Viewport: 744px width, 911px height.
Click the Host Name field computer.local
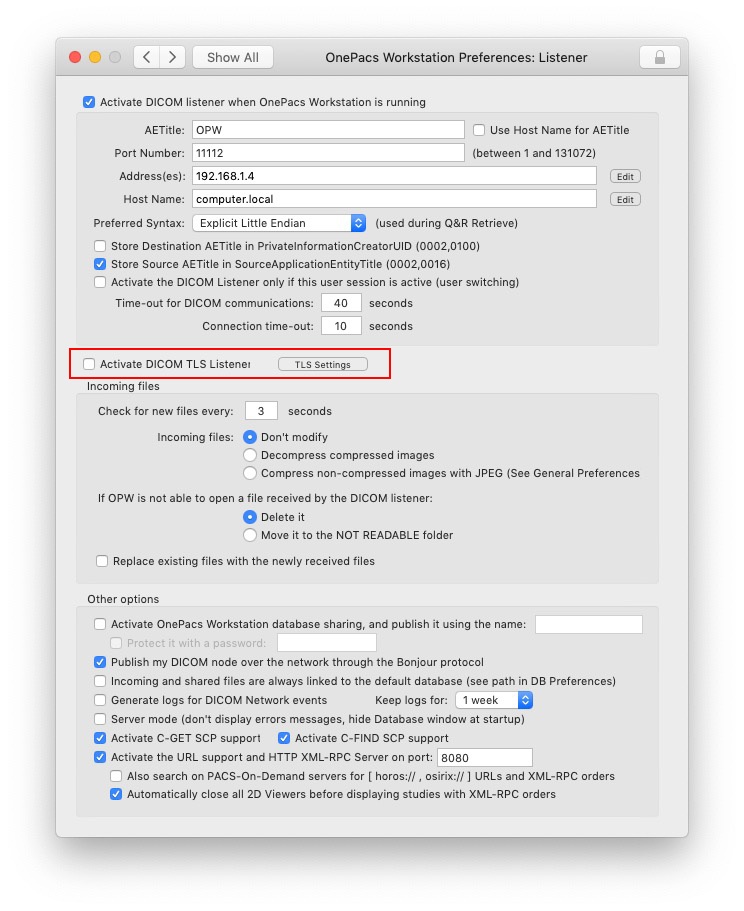click(394, 199)
